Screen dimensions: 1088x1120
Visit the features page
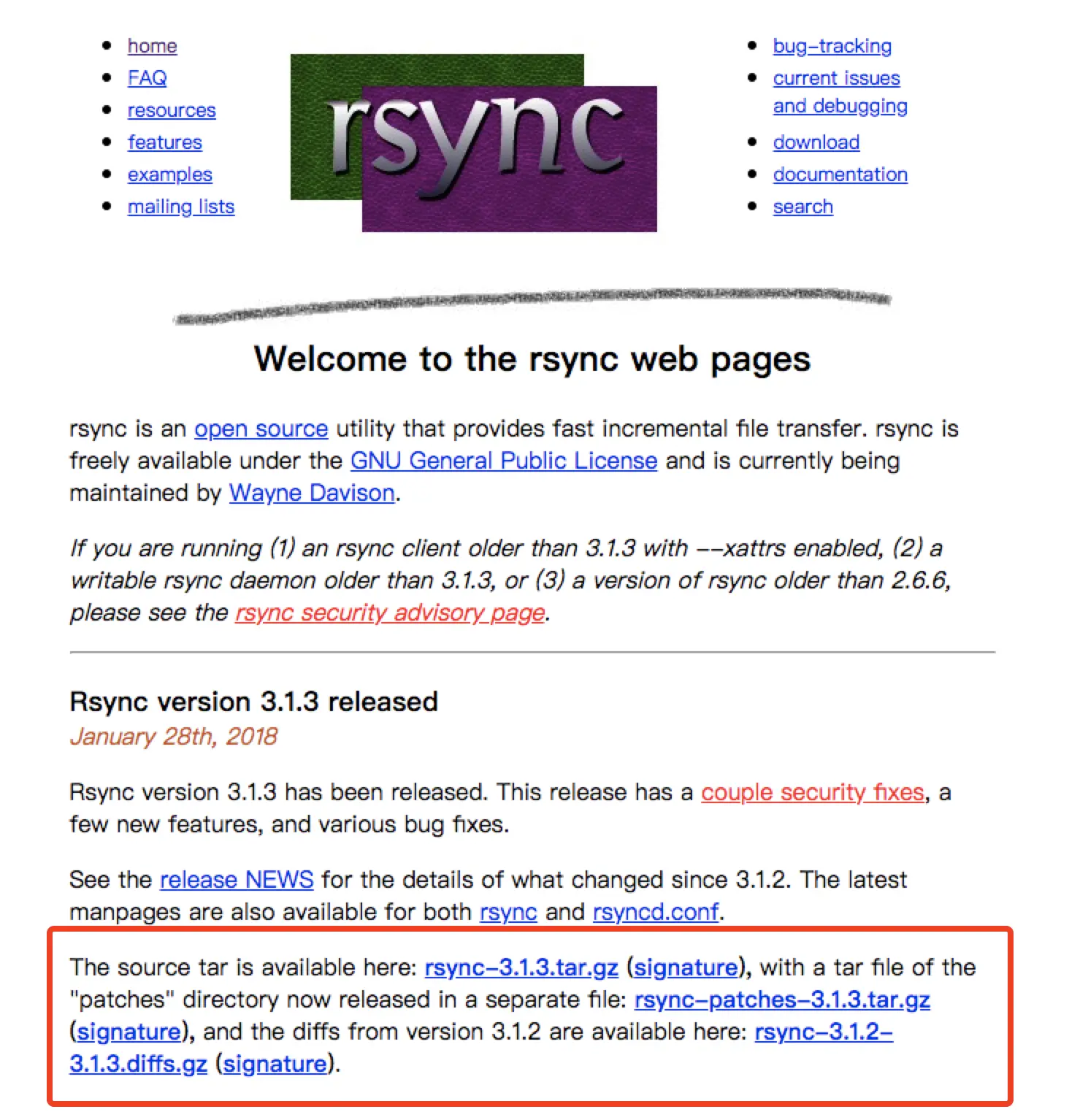[x=164, y=142]
